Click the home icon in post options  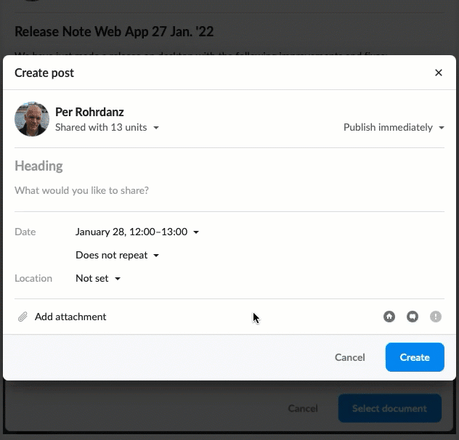point(389,316)
